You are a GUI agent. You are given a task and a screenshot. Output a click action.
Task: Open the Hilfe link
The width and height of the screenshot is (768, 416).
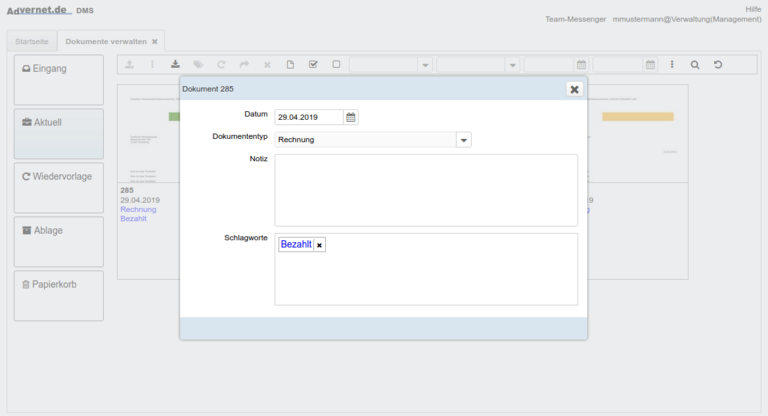pyautogui.click(x=753, y=9)
